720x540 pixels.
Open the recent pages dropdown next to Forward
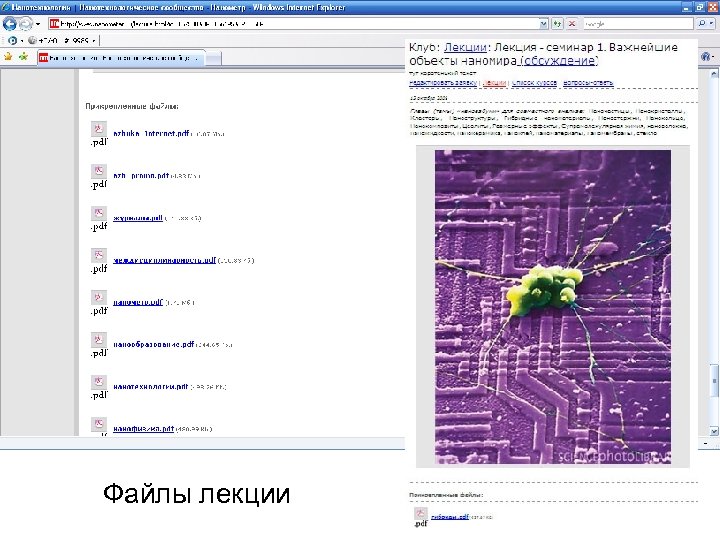(x=38, y=24)
